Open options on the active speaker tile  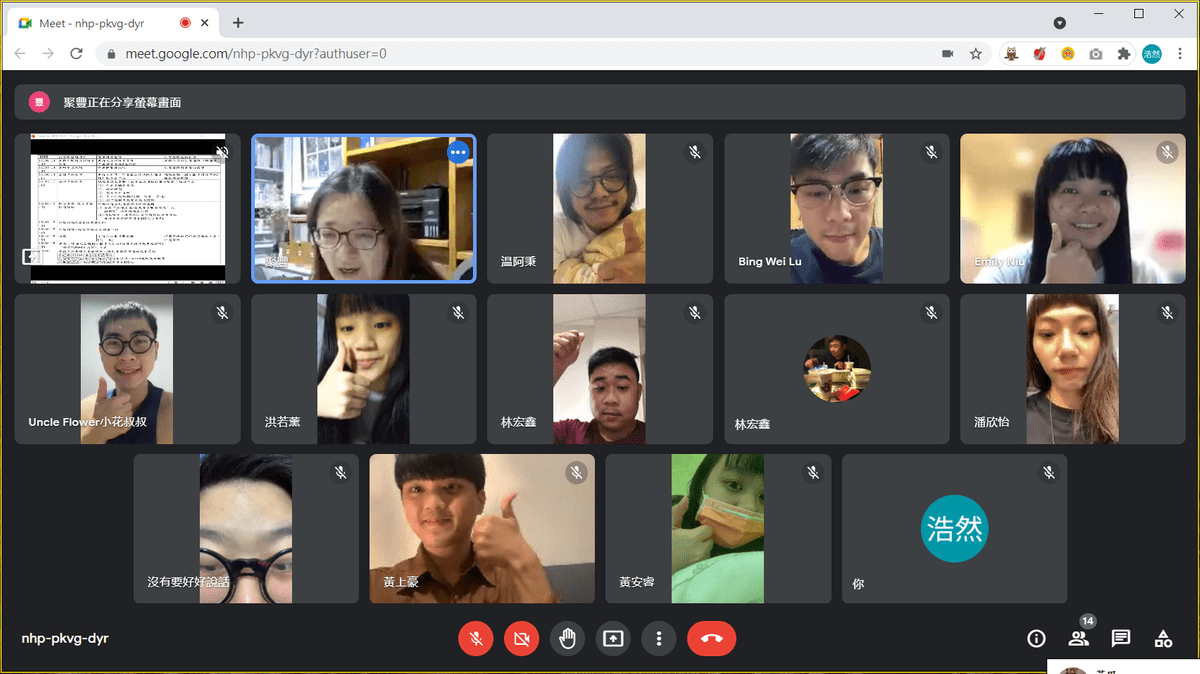(x=458, y=152)
